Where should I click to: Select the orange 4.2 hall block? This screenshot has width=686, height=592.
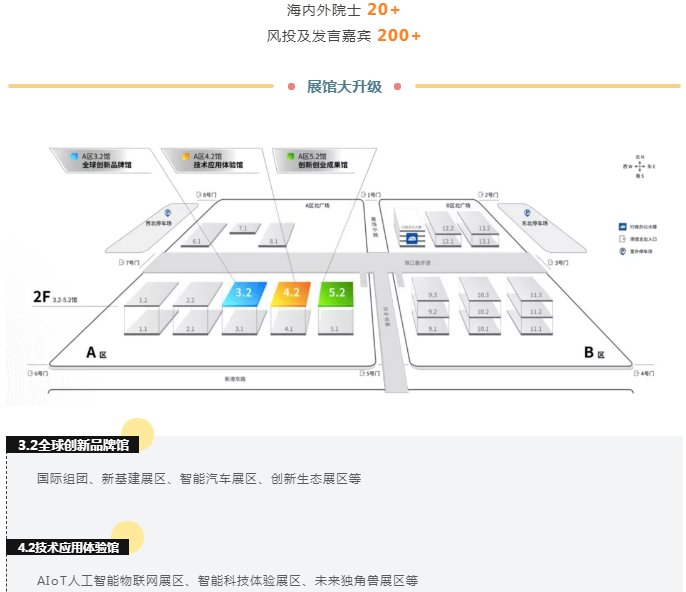point(291,293)
